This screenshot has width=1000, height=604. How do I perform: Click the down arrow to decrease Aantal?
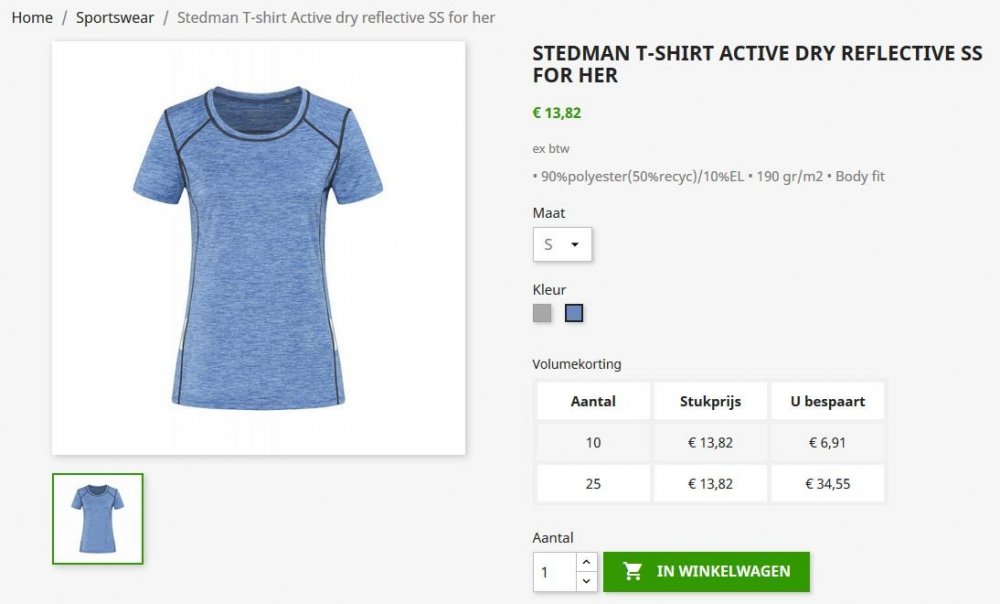tap(586, 580)
